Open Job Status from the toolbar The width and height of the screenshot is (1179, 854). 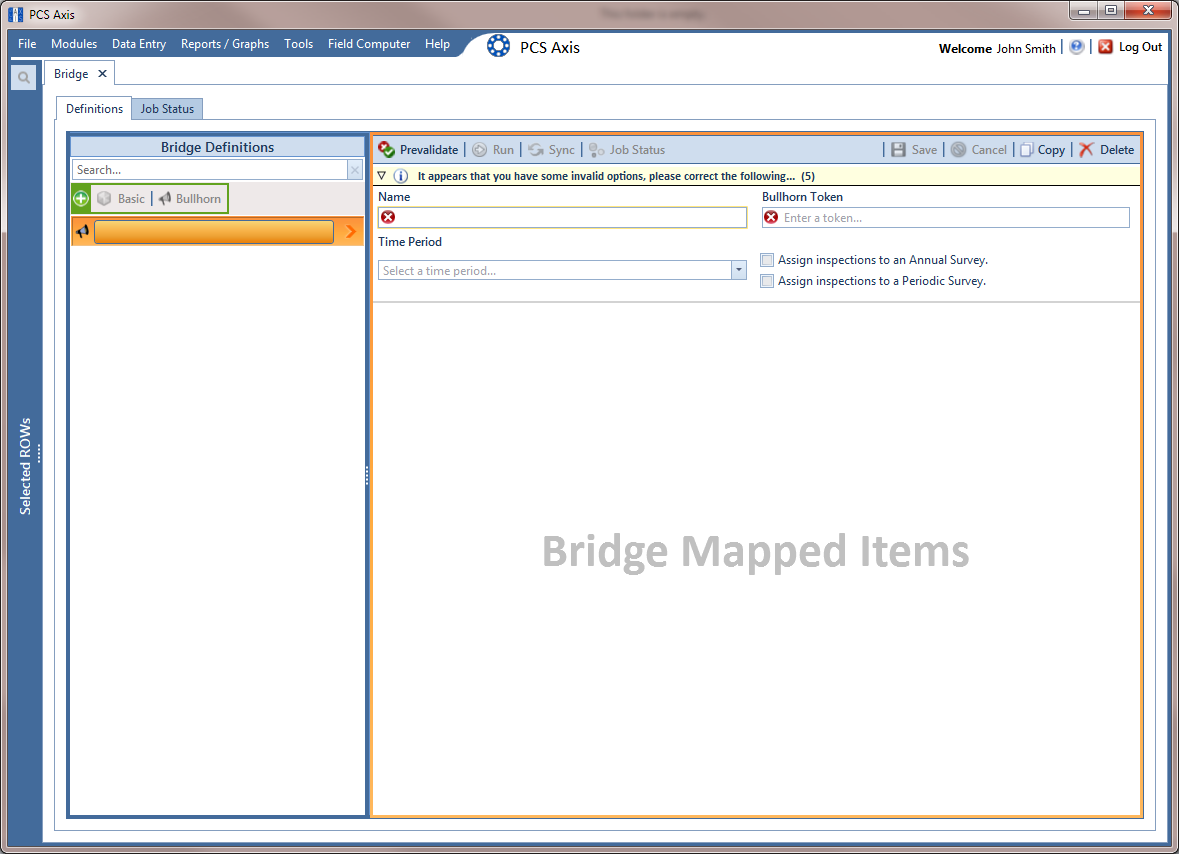[x=626, y=150]
